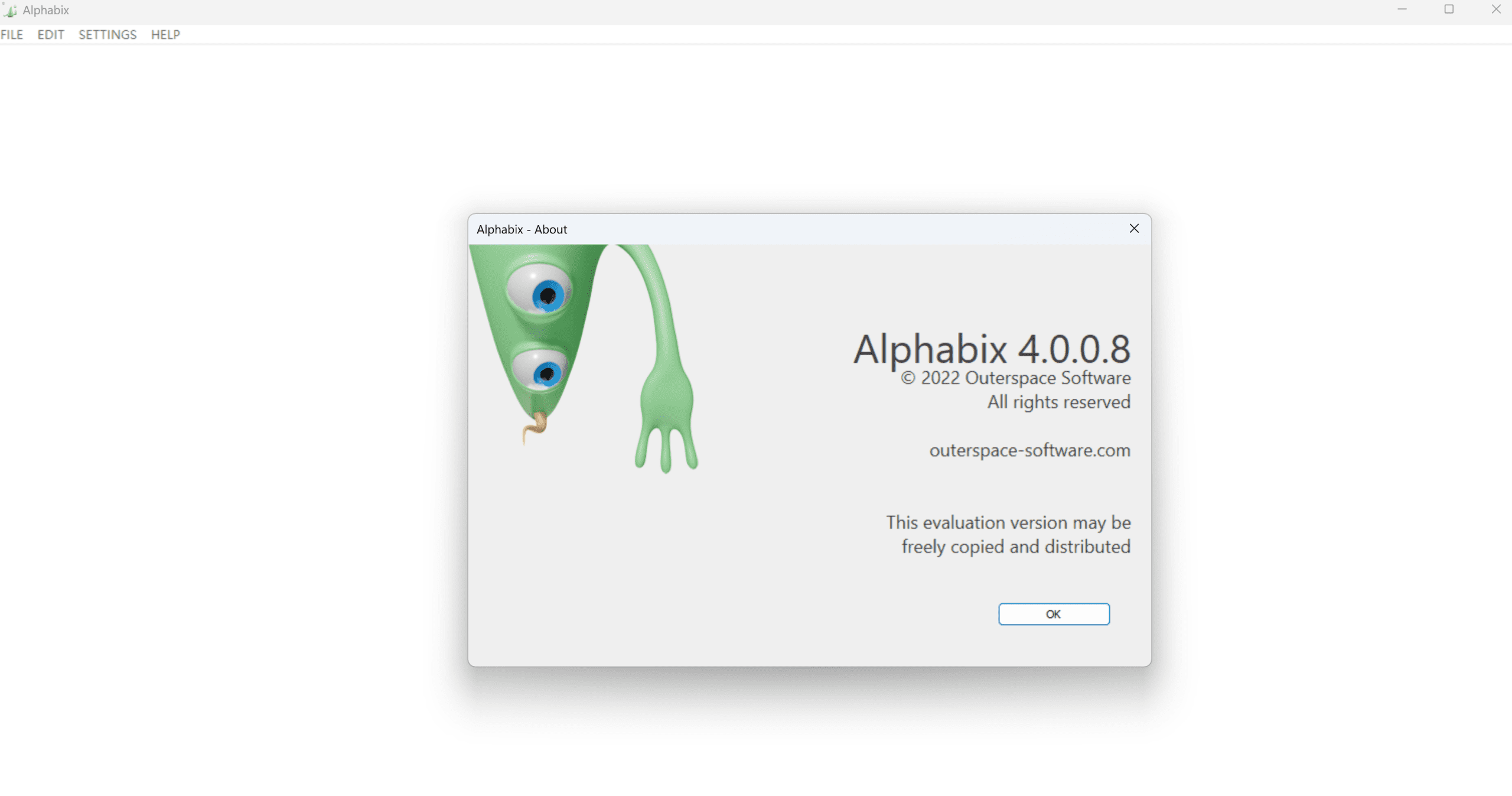Click the evaluation version notice text
Viewport: 1512px width, 796px height.
(1009, 535)
